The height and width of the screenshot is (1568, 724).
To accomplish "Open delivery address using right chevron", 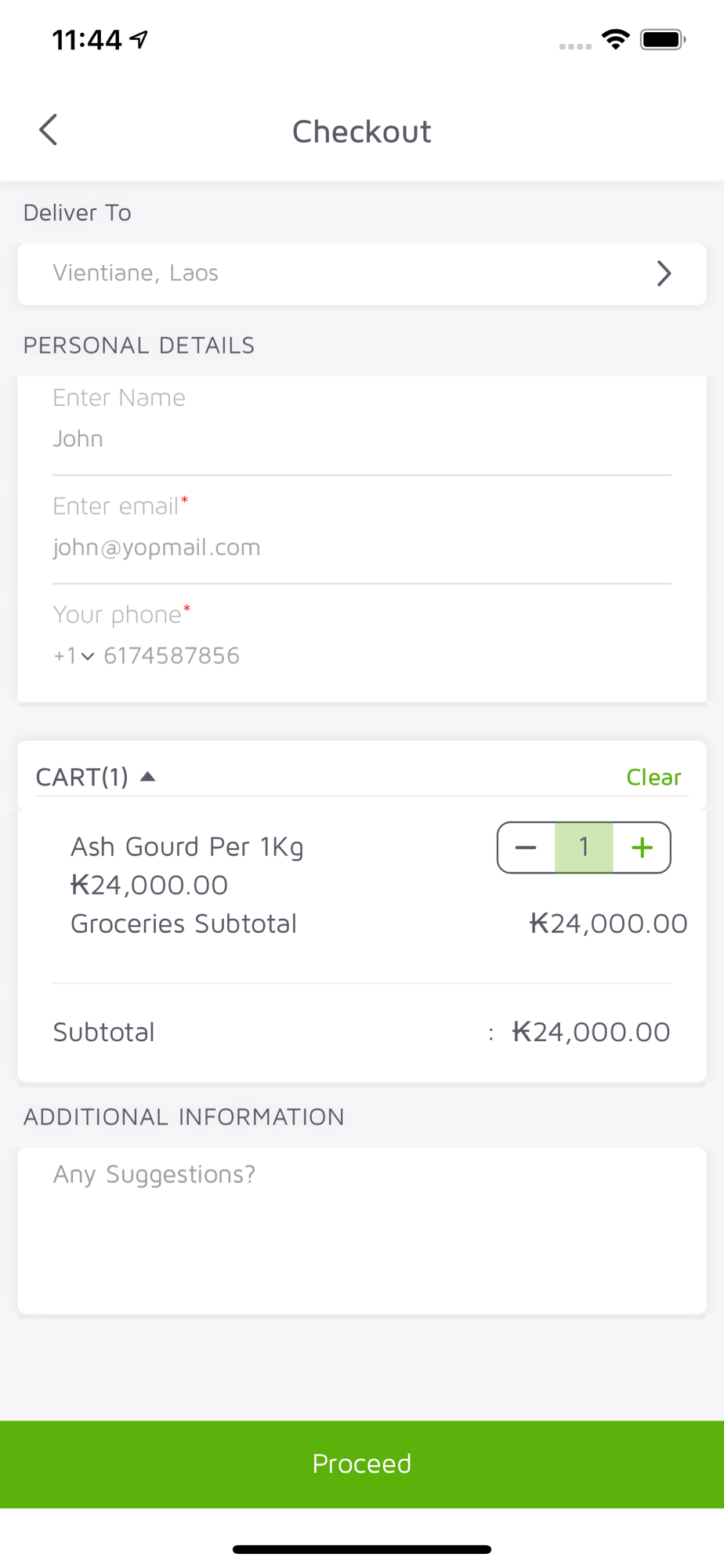I will click(664, 274).
